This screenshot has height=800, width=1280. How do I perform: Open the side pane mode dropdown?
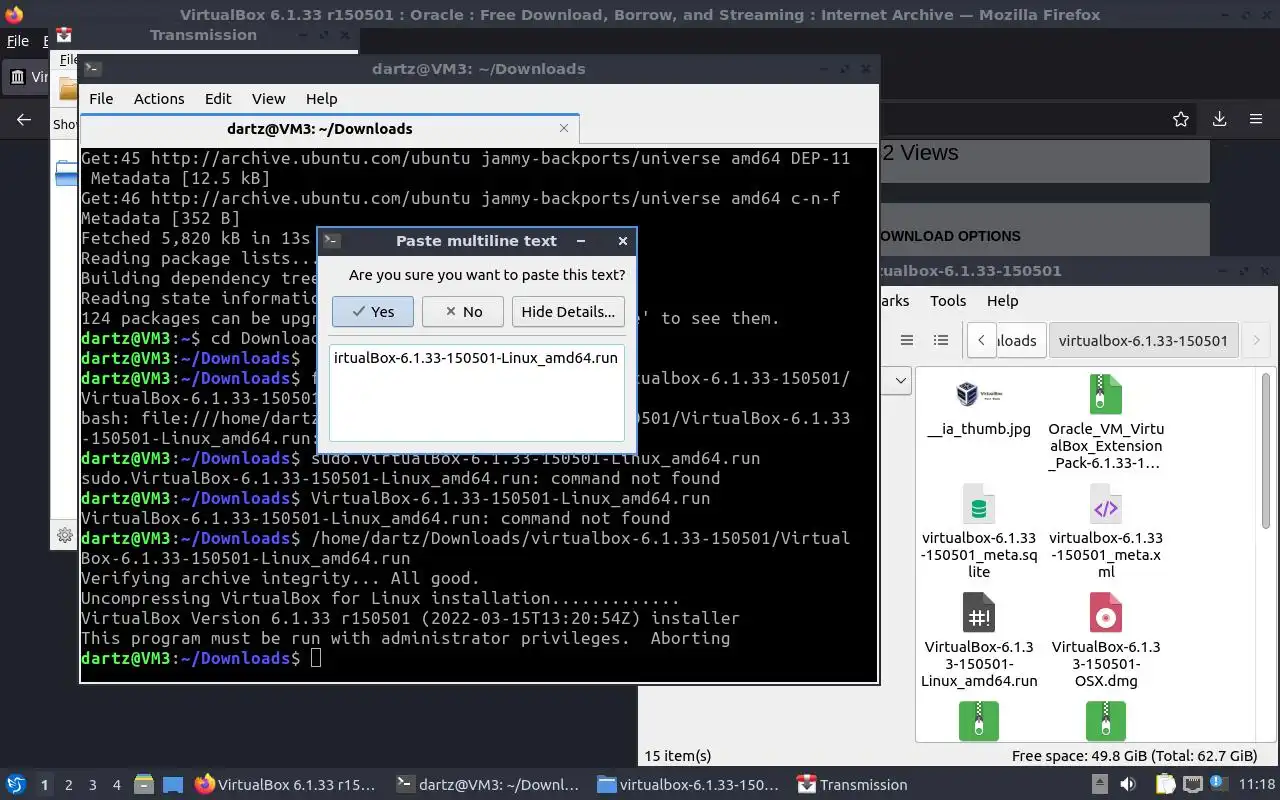tap(899, 380)
